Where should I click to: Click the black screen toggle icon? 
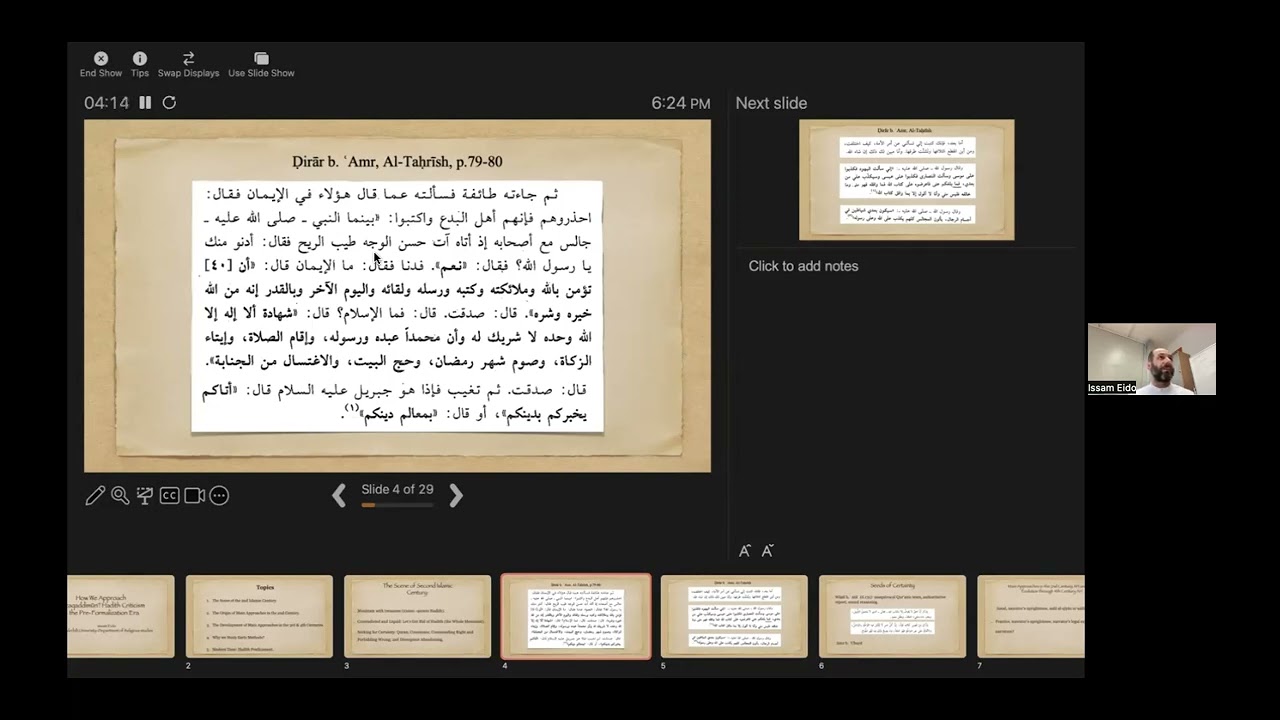[145, 495]
